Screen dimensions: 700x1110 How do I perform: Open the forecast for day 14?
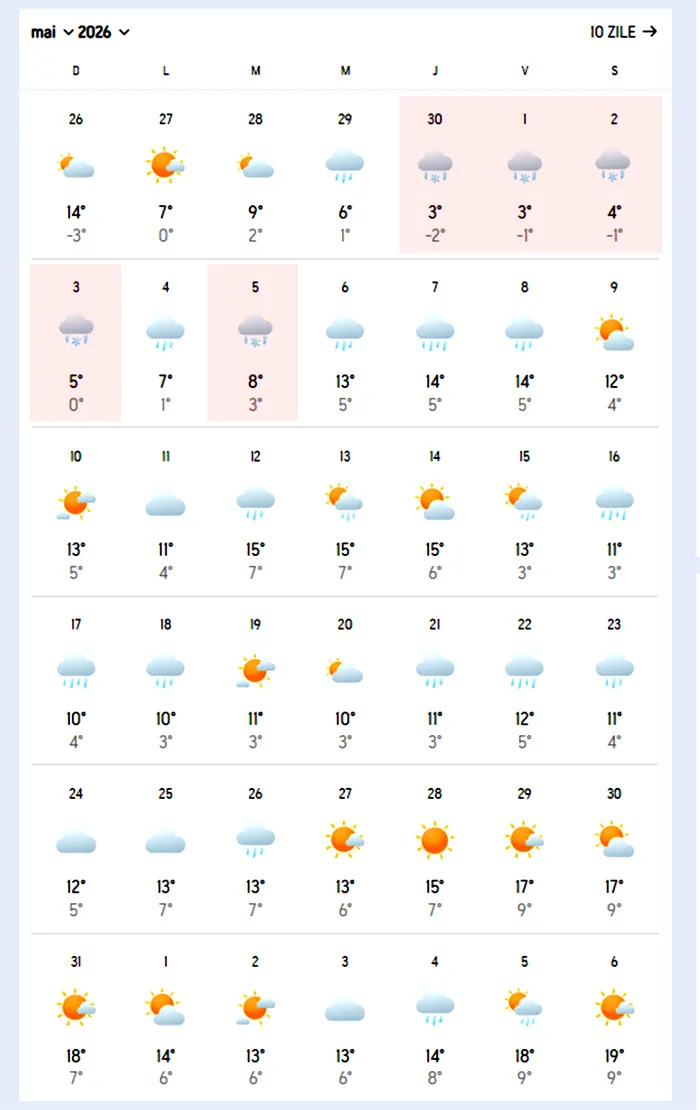[435, 512]
